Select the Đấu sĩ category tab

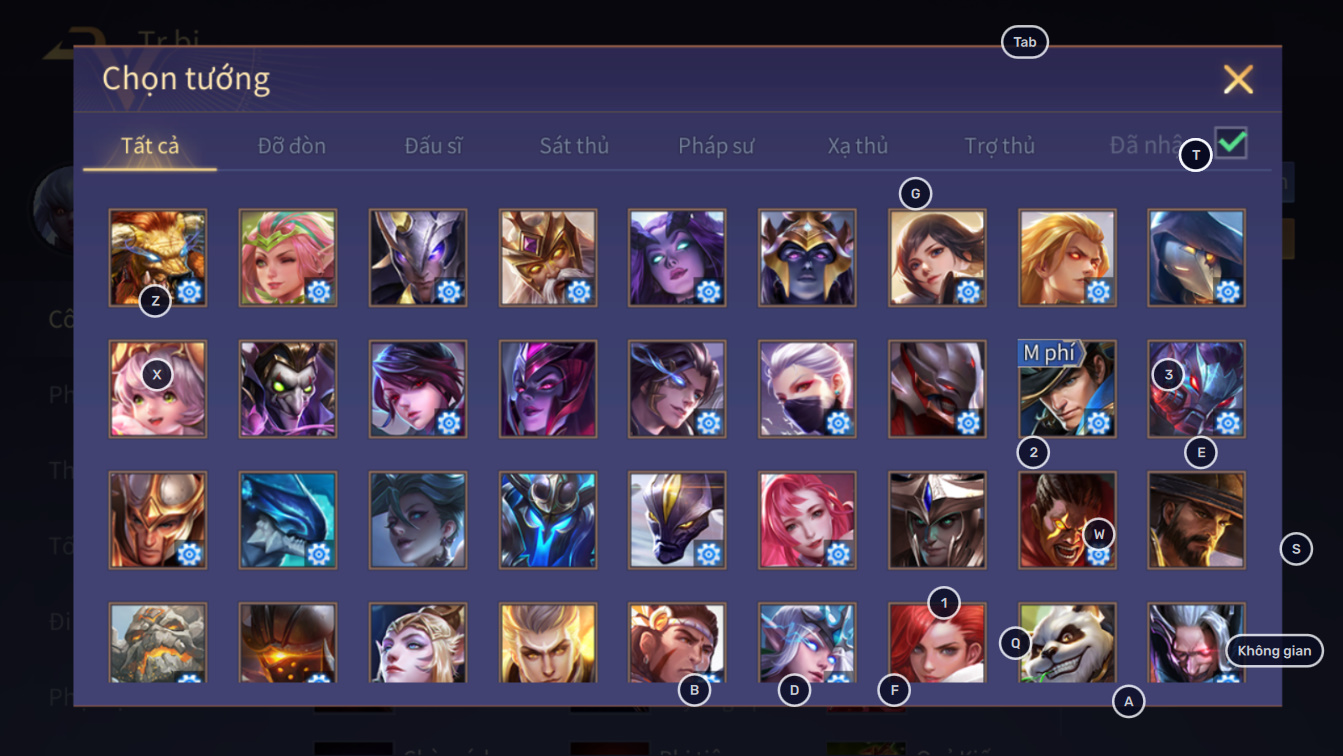[434, 146]
